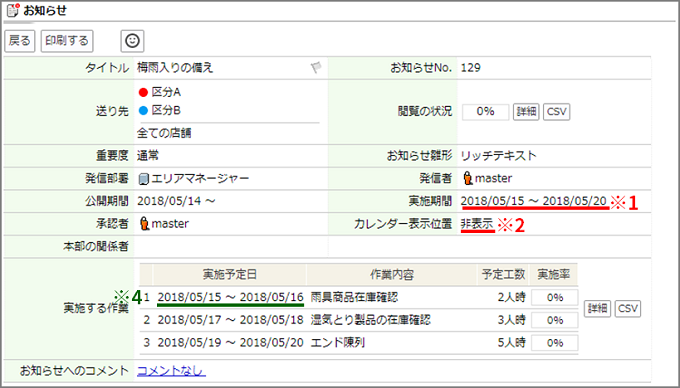Select task row 雨具商品在庫確認
Image resolution: width=680 pixels, height=388 pixels.
tap(354, 297)
